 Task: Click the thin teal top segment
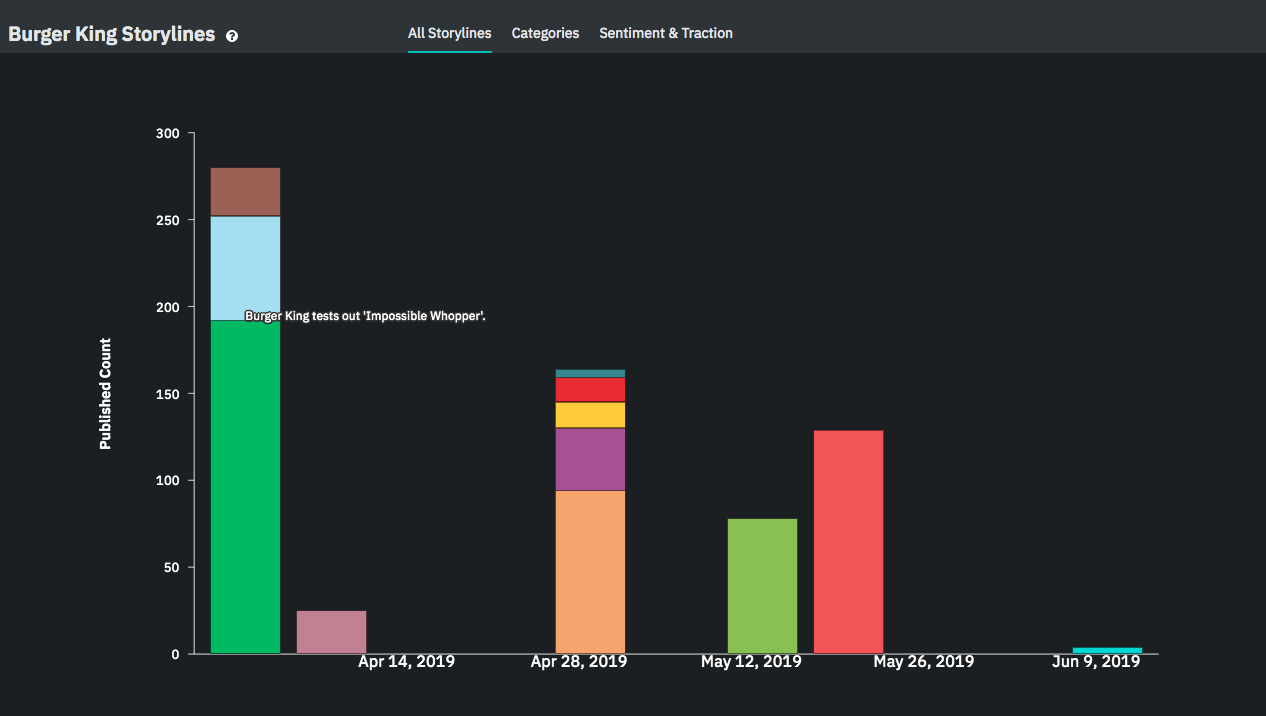[x=590, y=373]
